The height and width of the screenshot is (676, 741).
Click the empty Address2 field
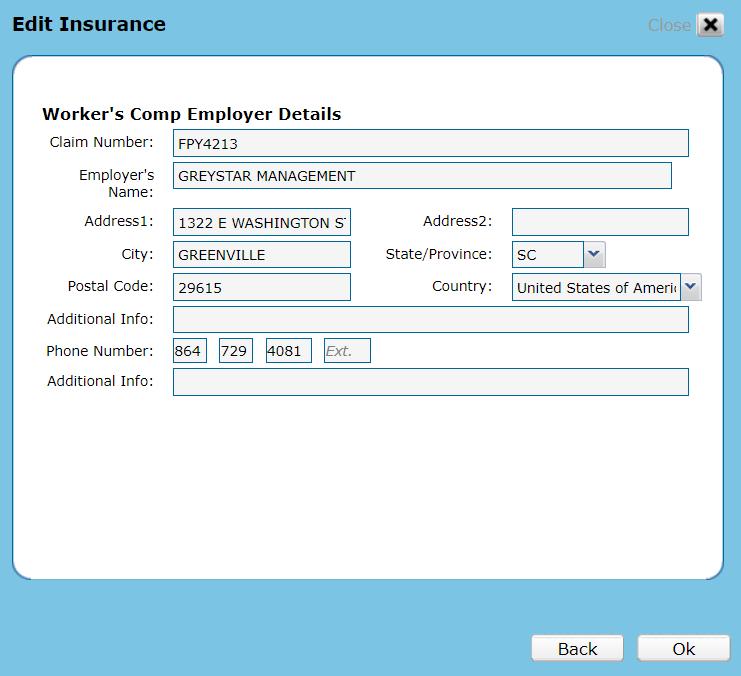tap(600, 222)
